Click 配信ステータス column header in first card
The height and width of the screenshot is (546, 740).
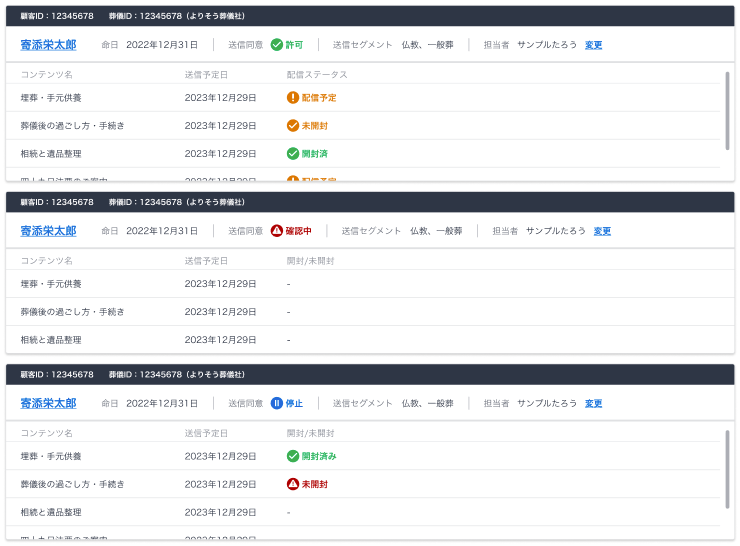coord(317,75)
